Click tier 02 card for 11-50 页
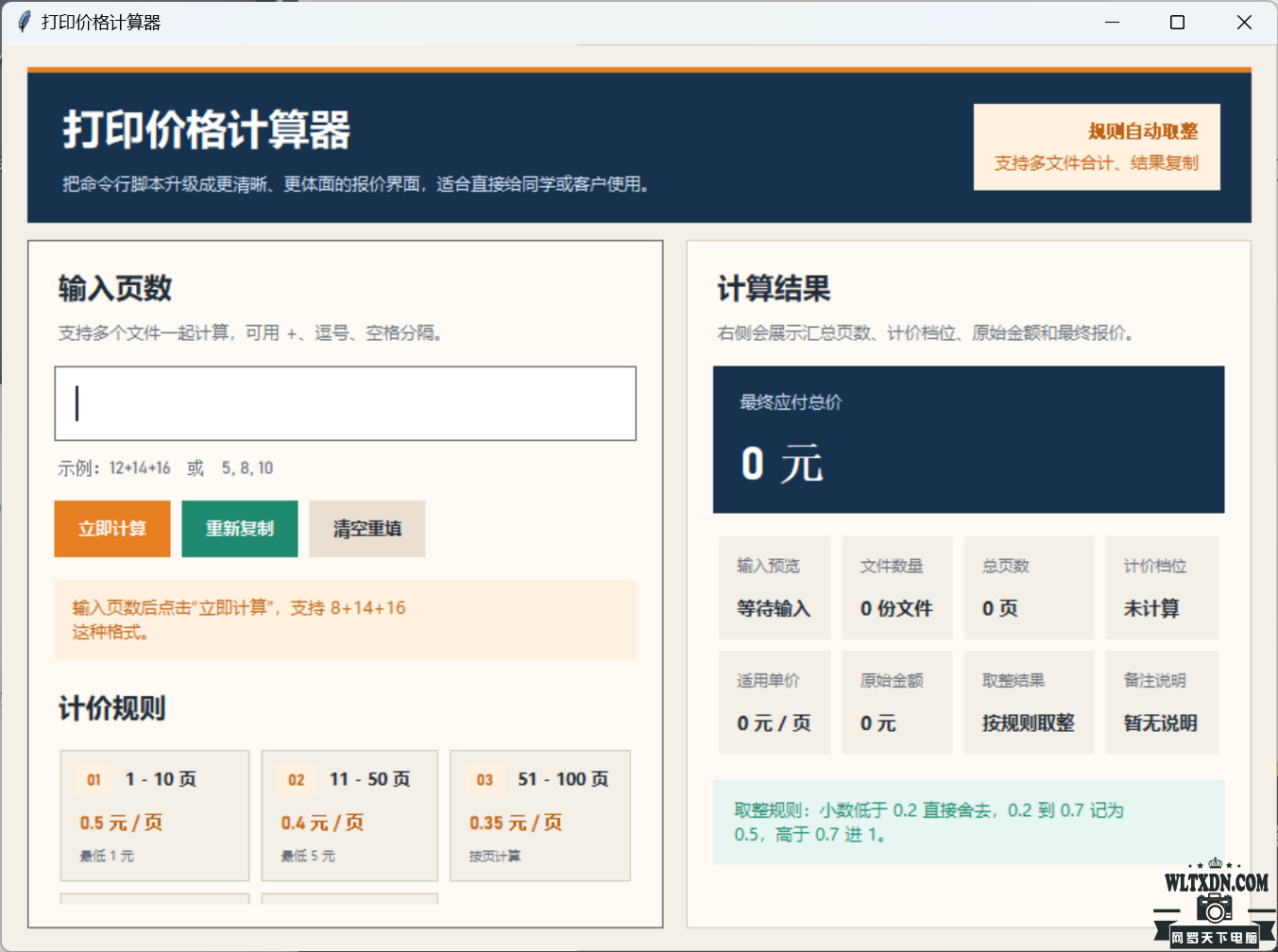1278x952 pixels. (349, 815)
